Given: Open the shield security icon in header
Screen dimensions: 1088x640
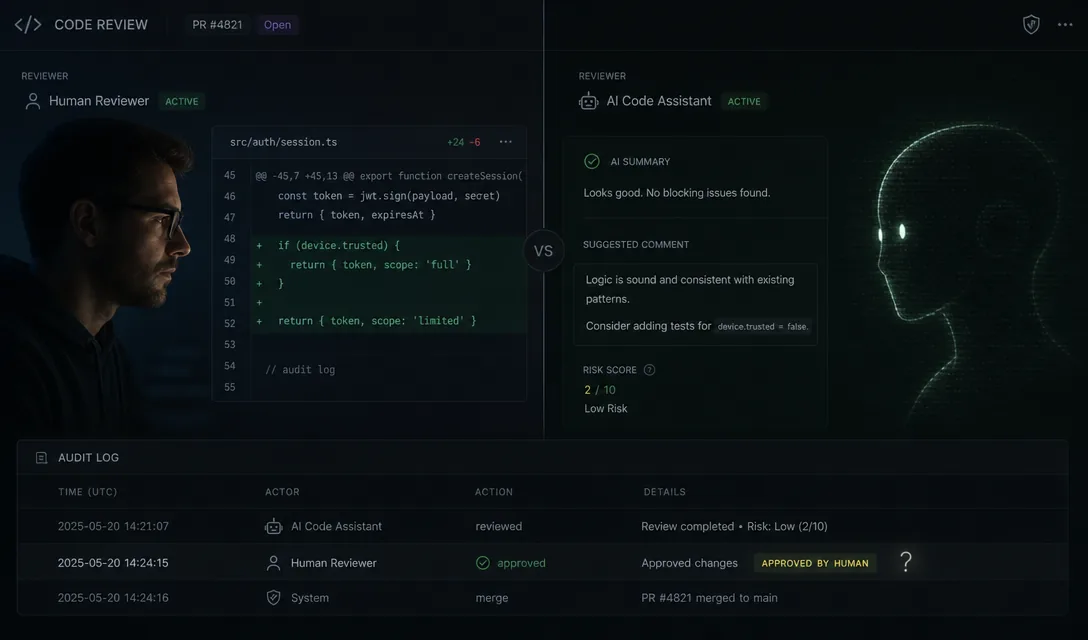Looking at the screenshot, I should 1031,24.
